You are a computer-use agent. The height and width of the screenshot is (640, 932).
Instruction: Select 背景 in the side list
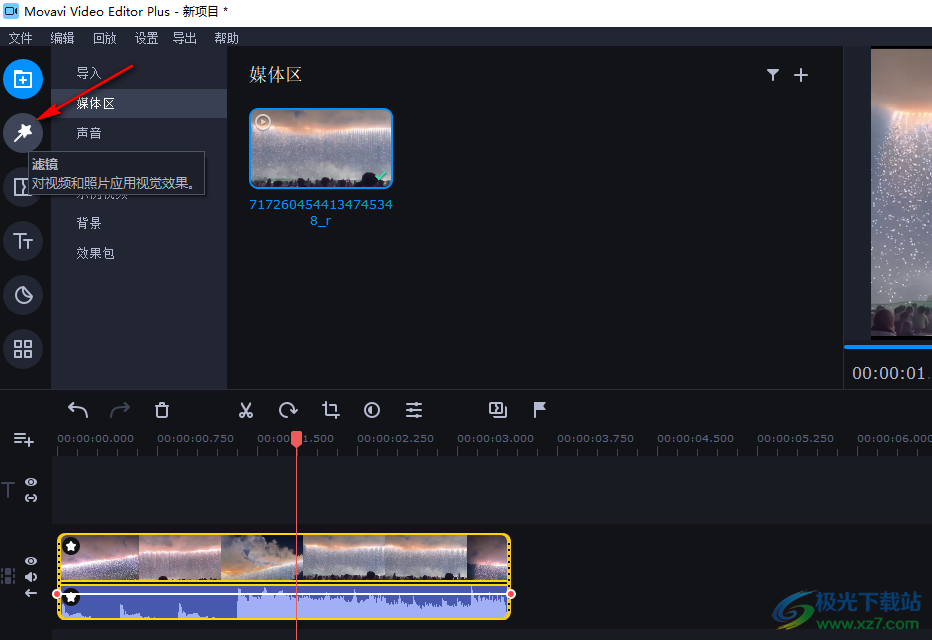pos(139,223)
